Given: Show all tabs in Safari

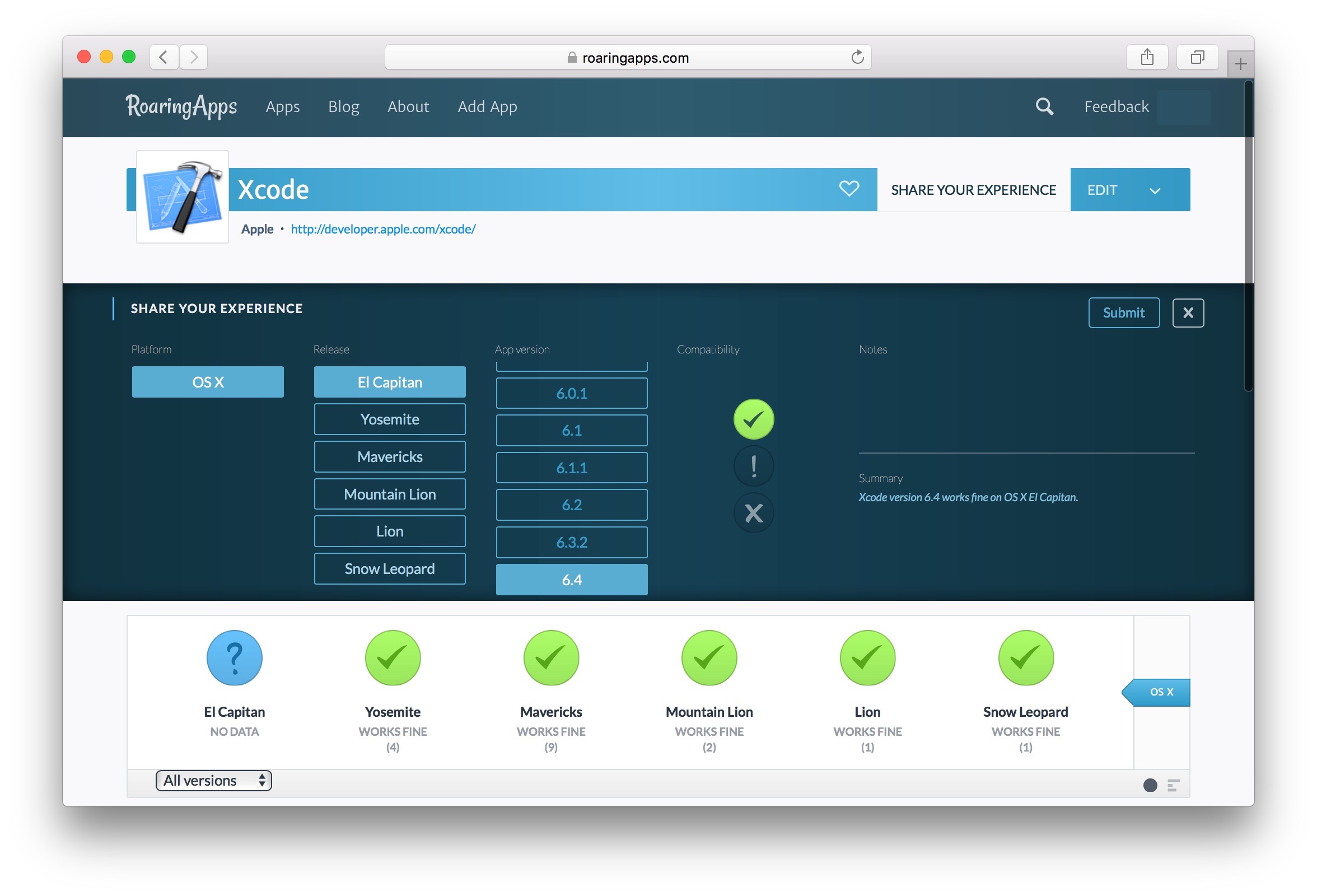Looking at the screenshot, I should click(1197, 57).
